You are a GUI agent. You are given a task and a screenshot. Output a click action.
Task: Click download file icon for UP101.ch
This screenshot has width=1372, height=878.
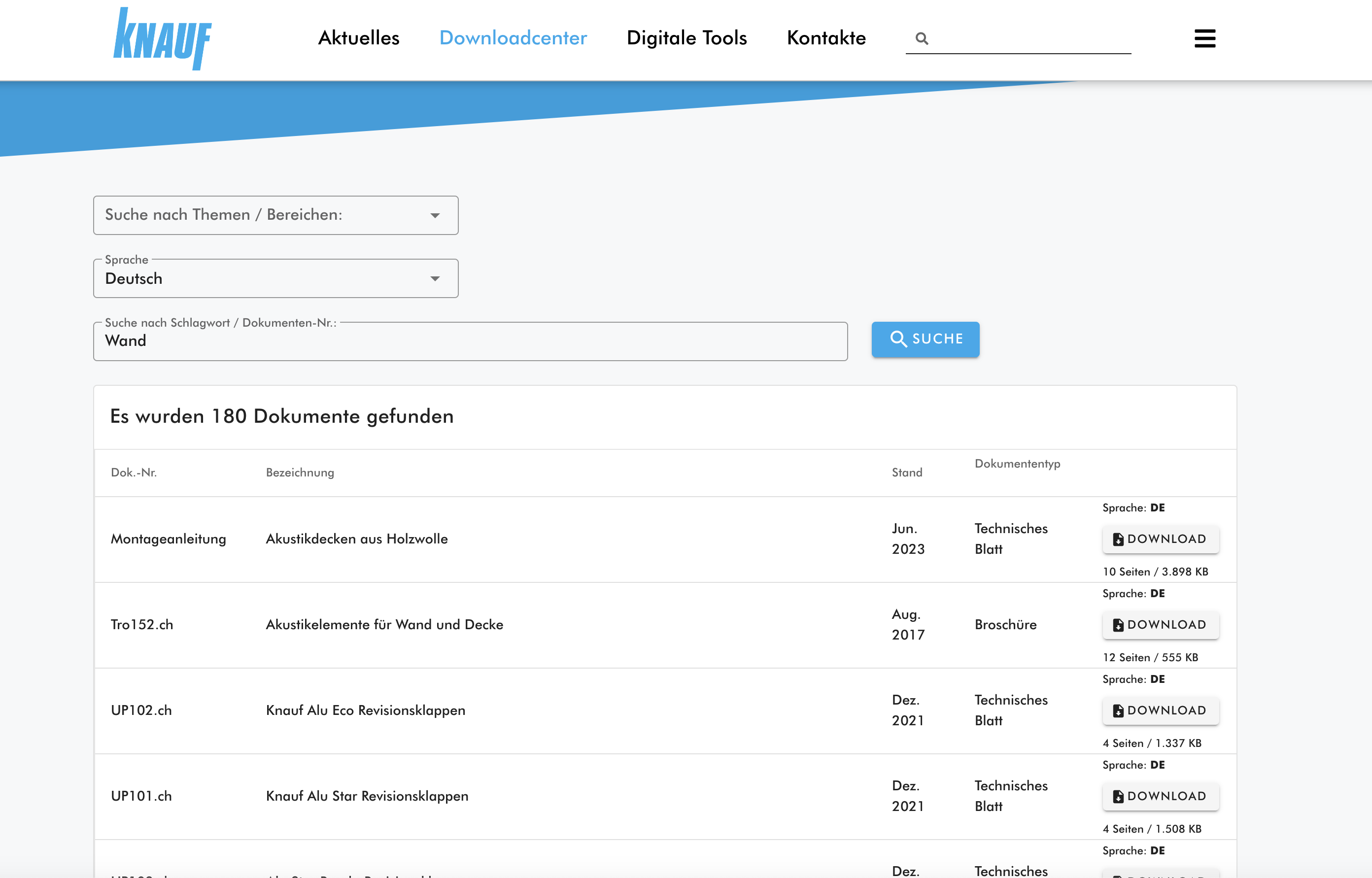(1118, 796)
